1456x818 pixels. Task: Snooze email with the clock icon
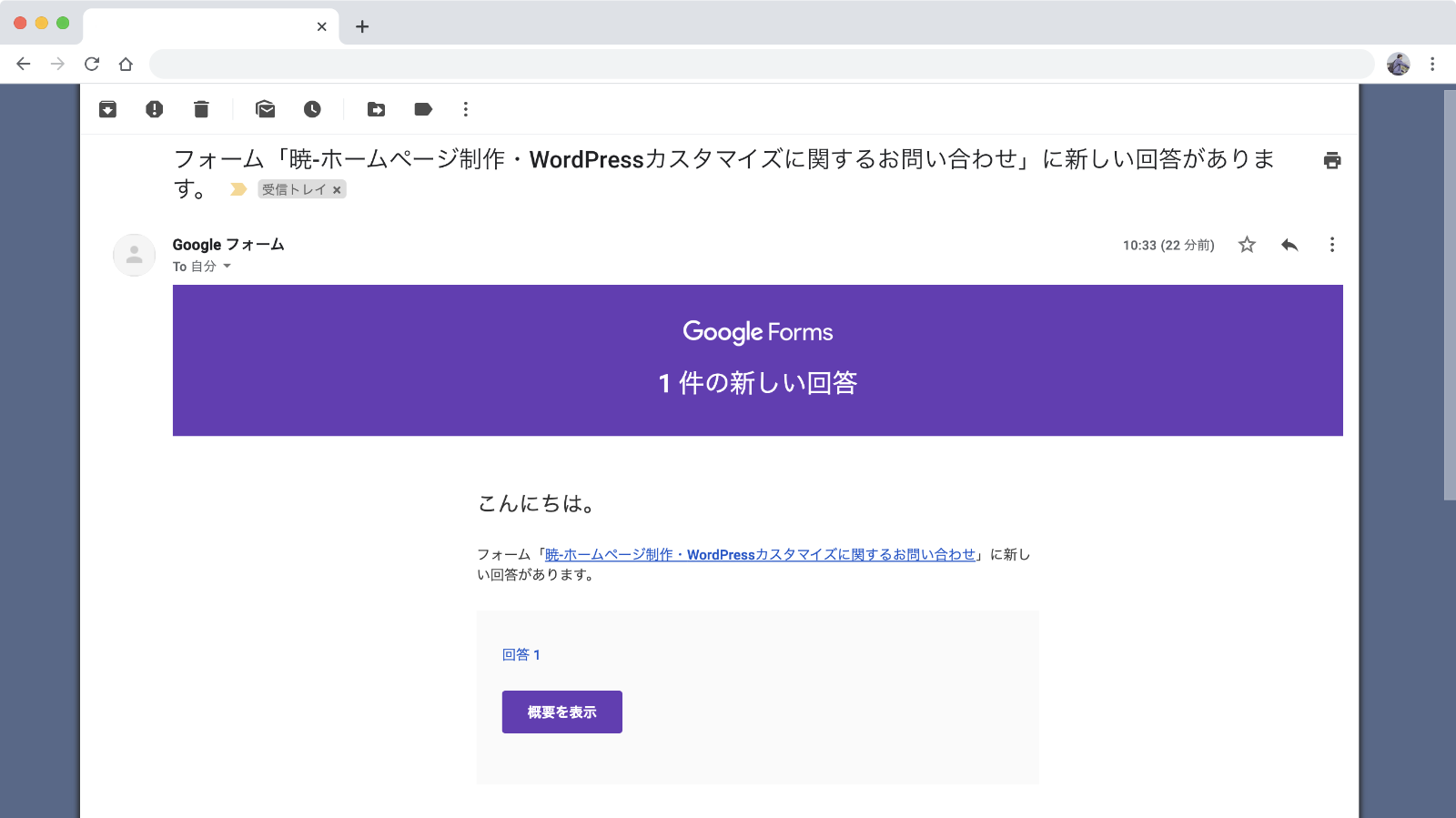[x=312, y=109]
